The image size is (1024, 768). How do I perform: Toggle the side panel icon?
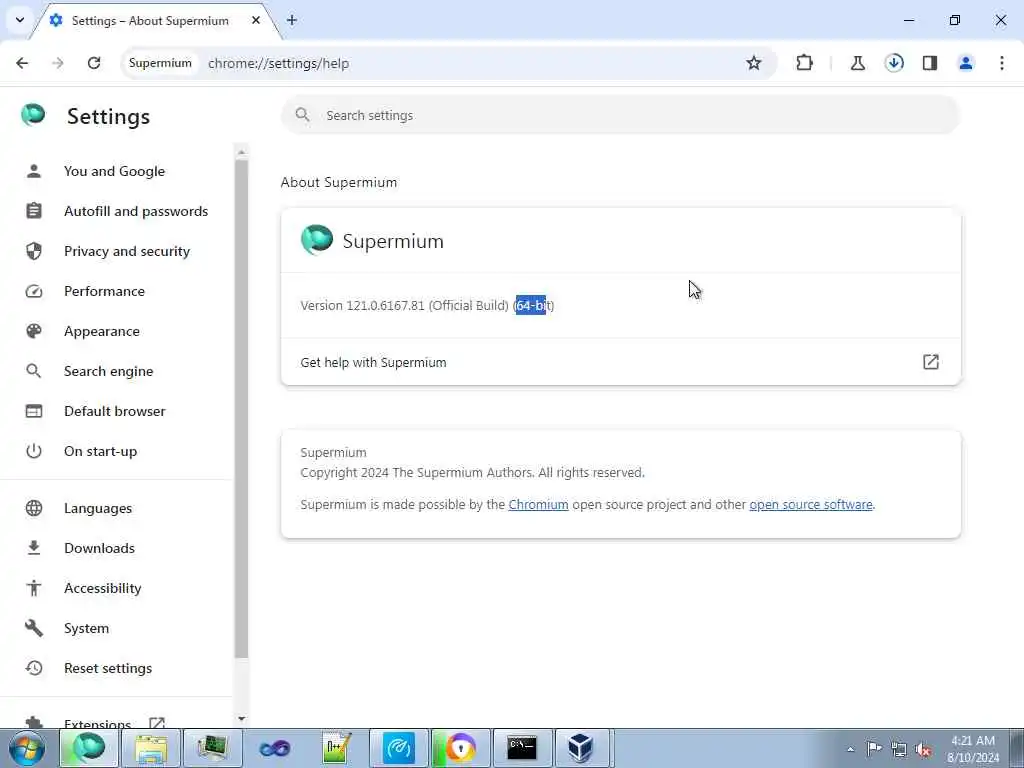coord(930,63)
